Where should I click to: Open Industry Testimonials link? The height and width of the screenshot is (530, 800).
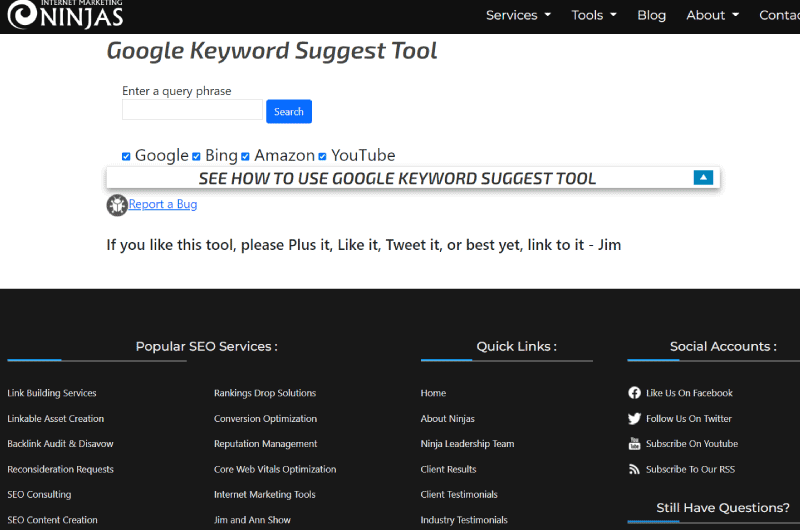pos(464,520)
